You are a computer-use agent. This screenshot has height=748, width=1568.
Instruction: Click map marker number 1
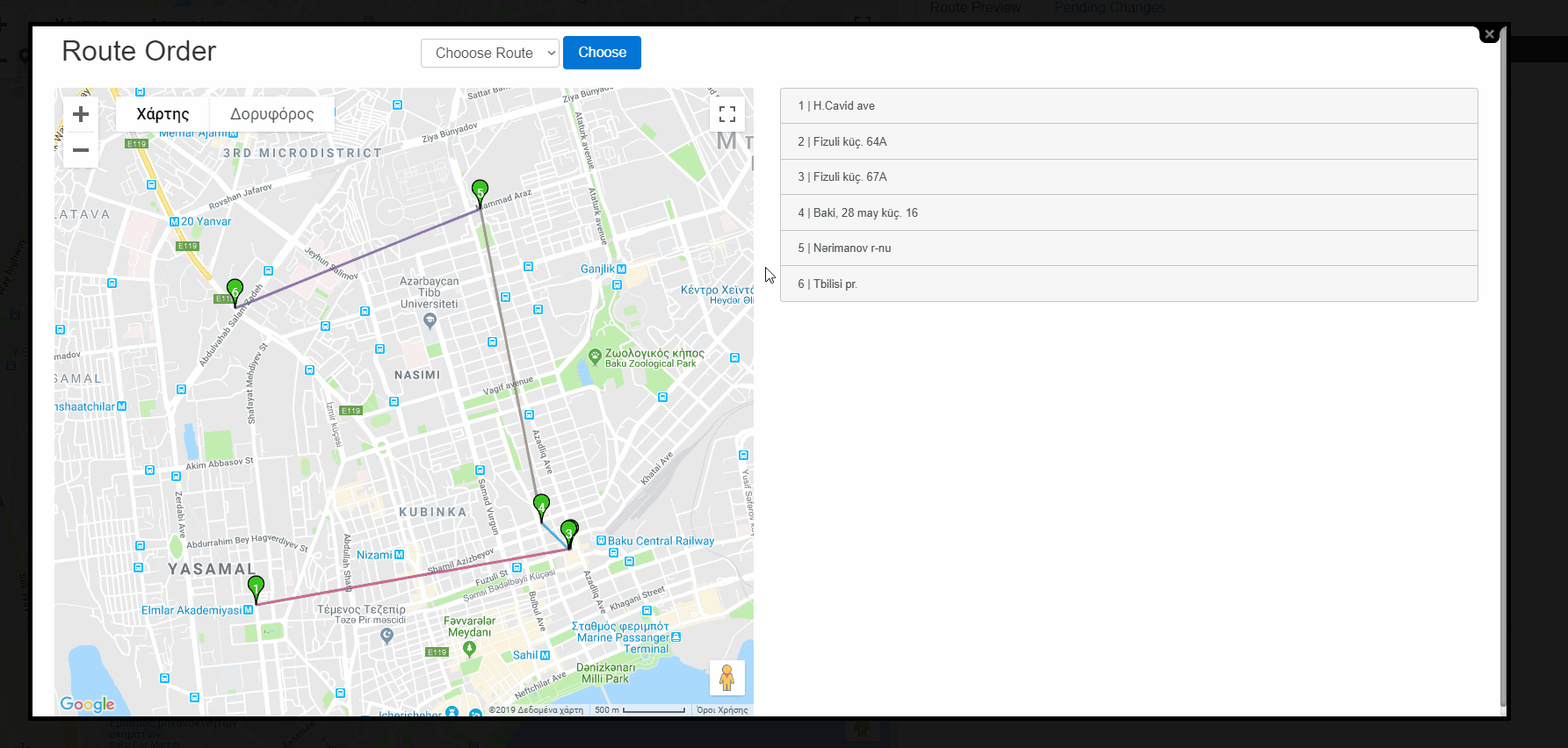[257, 587]
